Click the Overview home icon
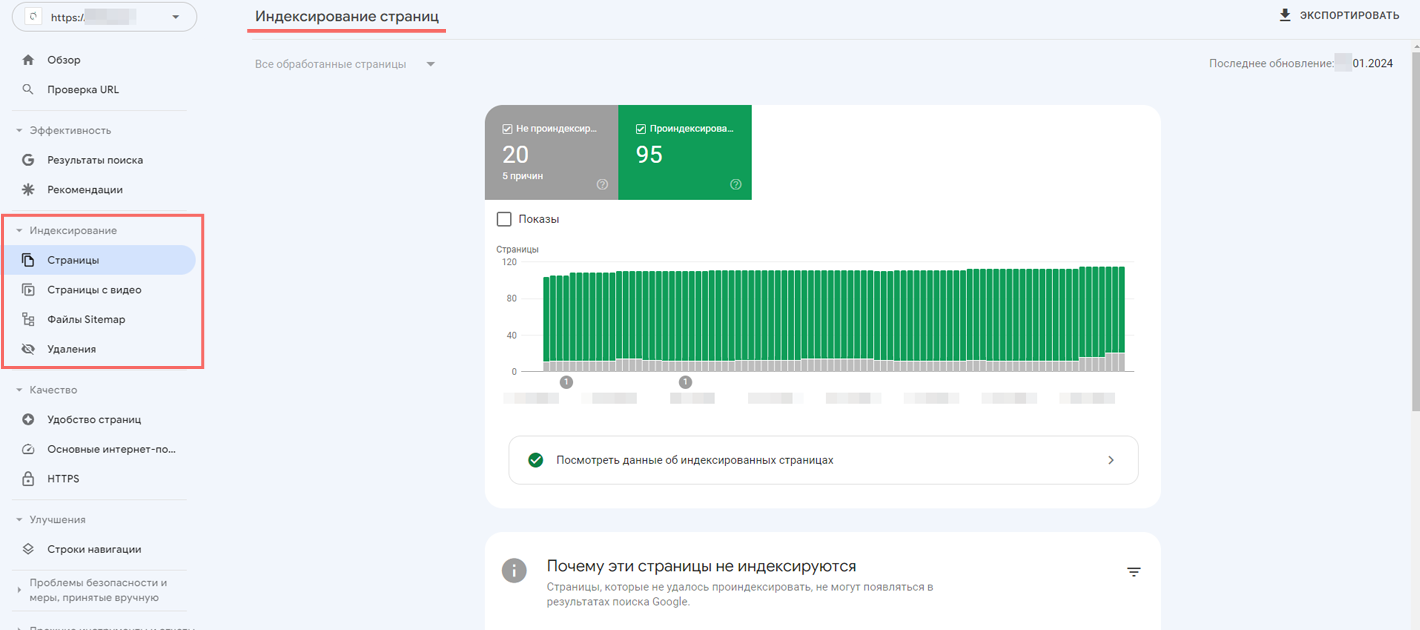1420x630 pixels. pos(28,60)
